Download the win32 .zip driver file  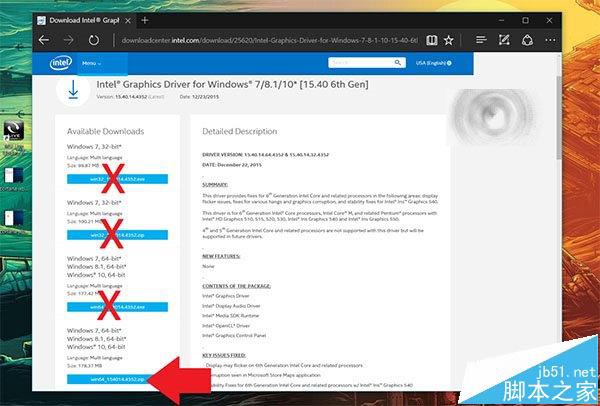(x=117, y=235)
